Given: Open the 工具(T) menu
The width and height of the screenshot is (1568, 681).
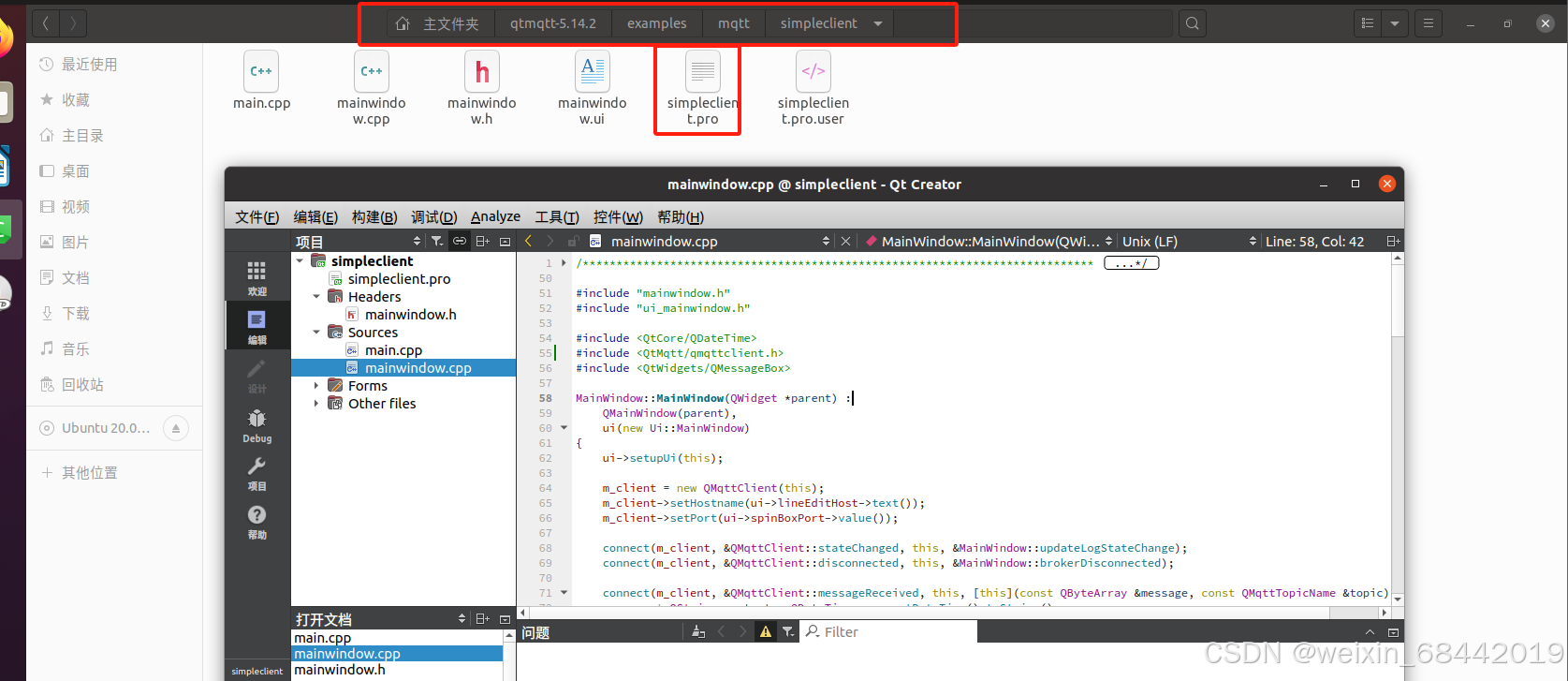Looking at the screenshot, I should (x=557, y=216).
